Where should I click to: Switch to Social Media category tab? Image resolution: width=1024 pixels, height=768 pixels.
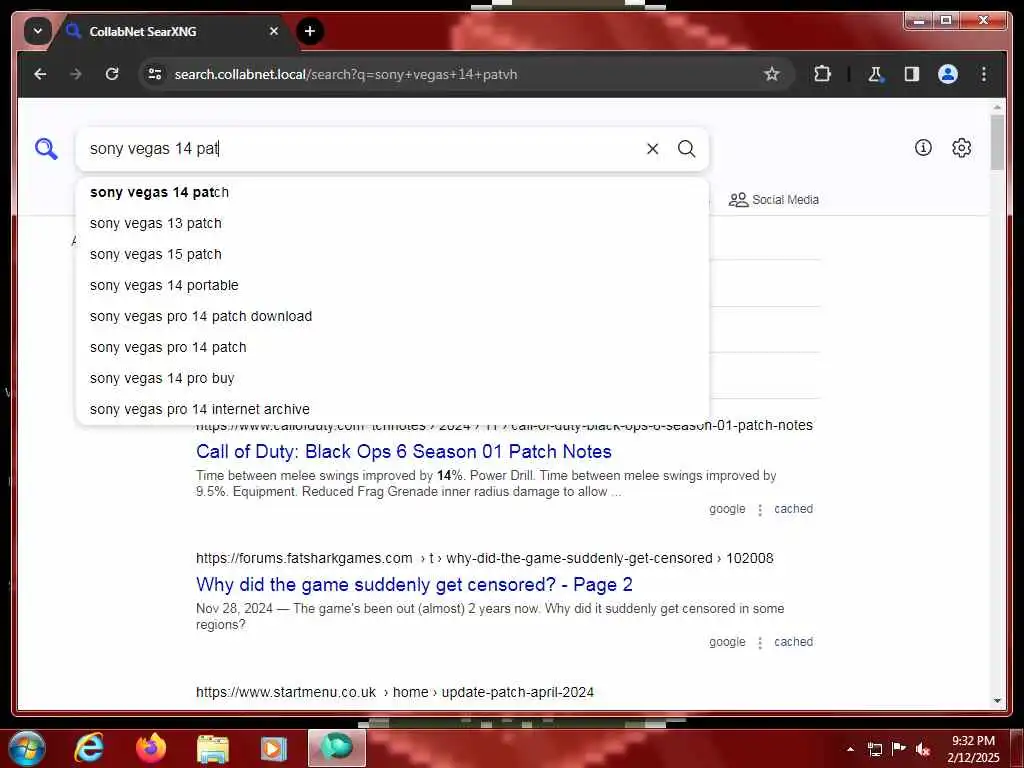[x=773, y=199]
